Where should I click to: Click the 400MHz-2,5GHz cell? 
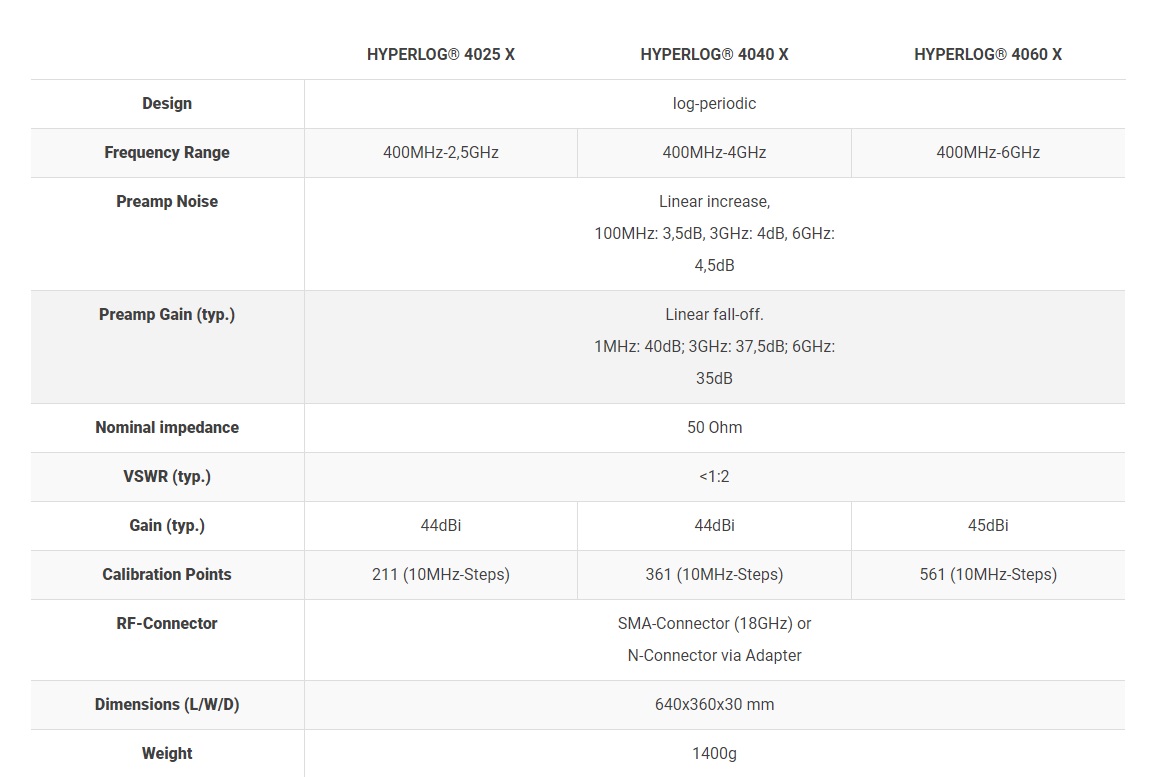pos(440,152)
